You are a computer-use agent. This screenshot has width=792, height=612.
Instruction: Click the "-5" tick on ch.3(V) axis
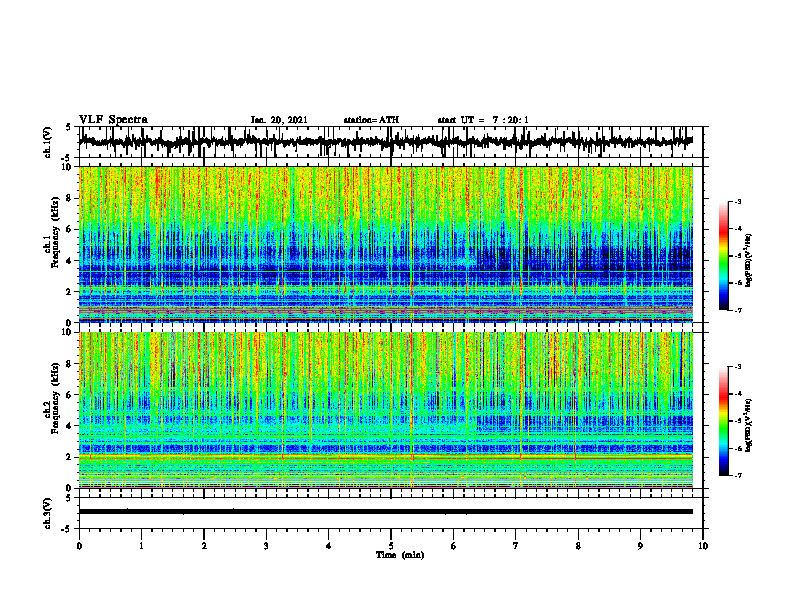point(67,529)
